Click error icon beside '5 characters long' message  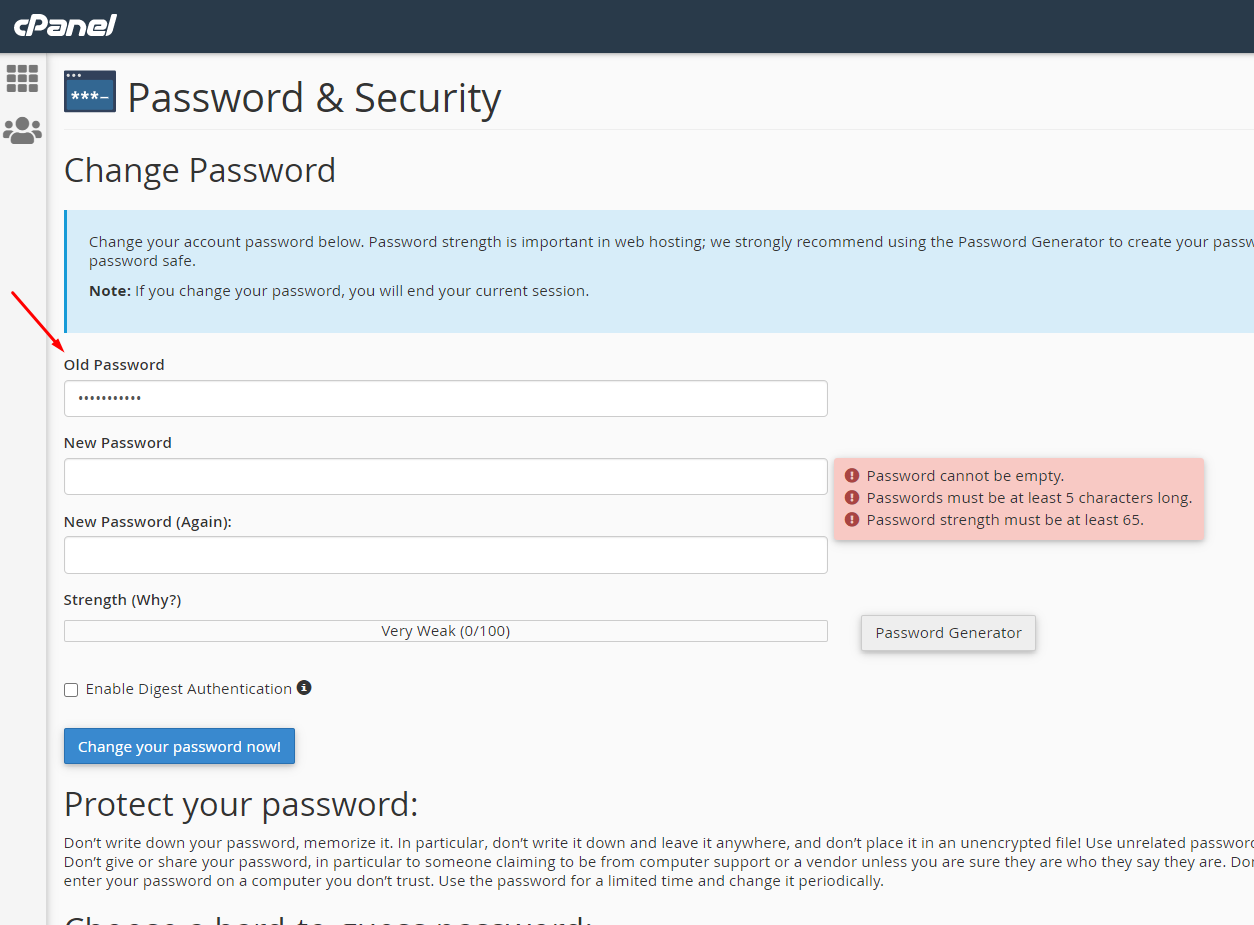[x=852, y=498]
